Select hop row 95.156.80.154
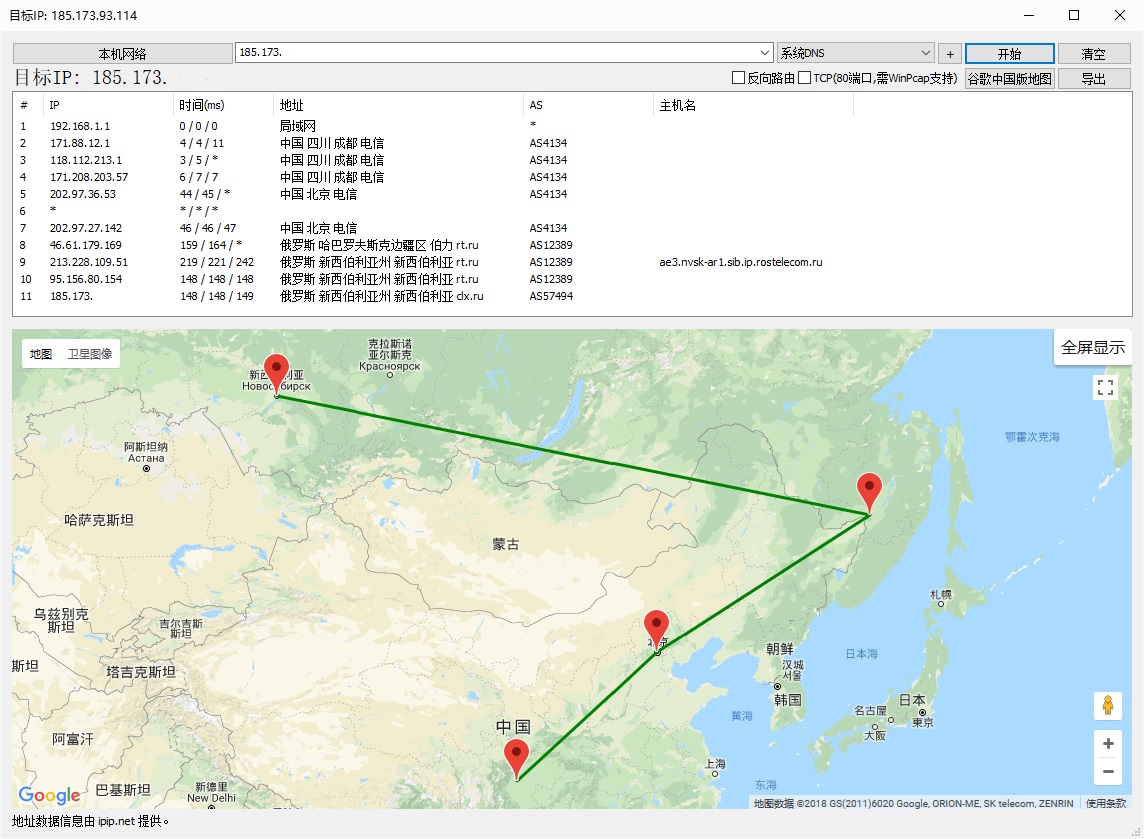1144x839 pixels. (x=572, y=279)
